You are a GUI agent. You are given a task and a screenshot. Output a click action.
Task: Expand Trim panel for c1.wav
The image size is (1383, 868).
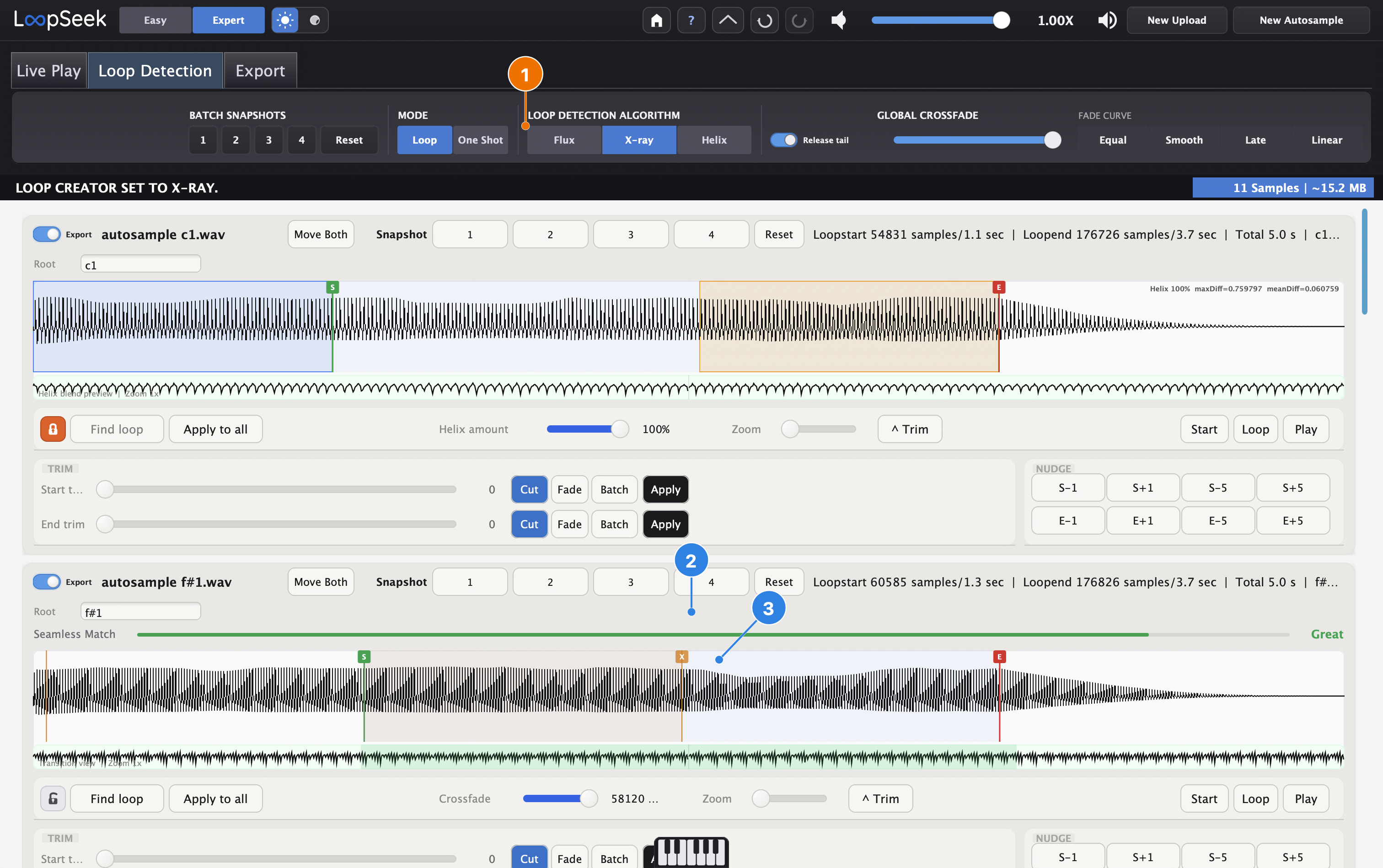tap(909, 429)
